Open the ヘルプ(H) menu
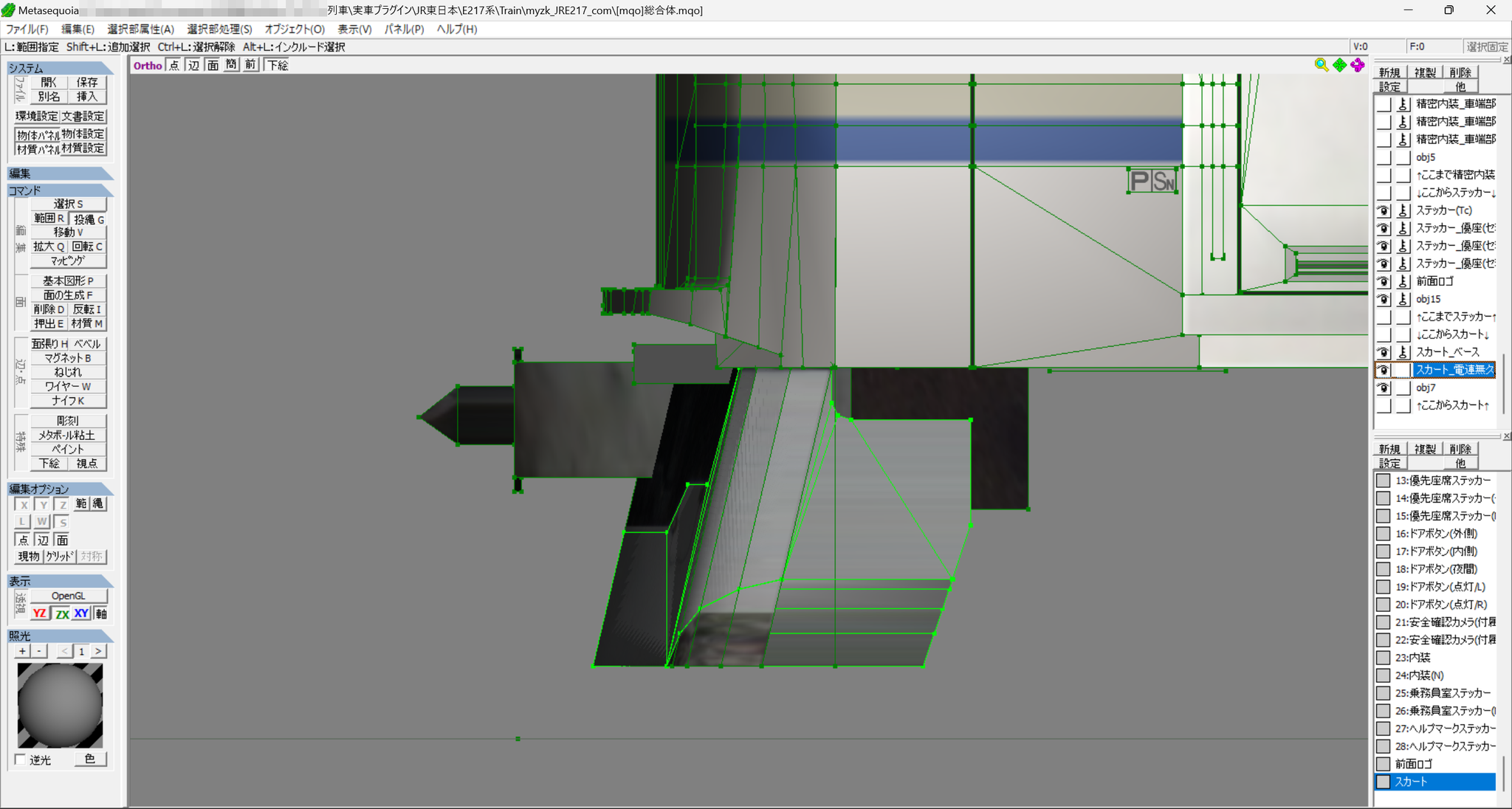 pos(457,29)
